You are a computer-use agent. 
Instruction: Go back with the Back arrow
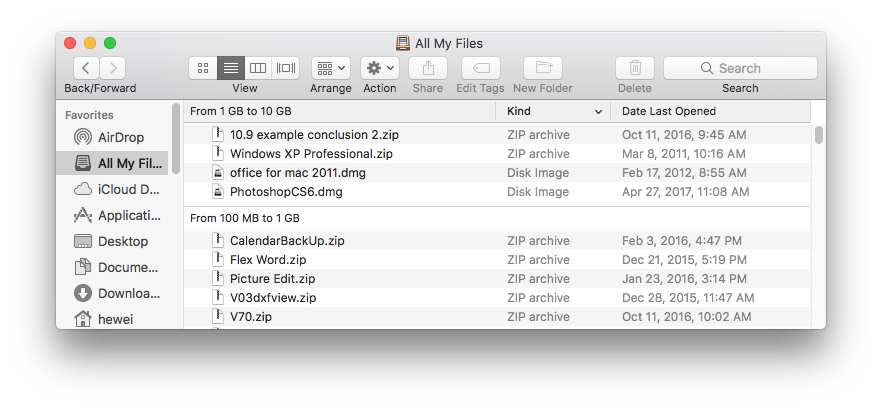coord(86,68)
